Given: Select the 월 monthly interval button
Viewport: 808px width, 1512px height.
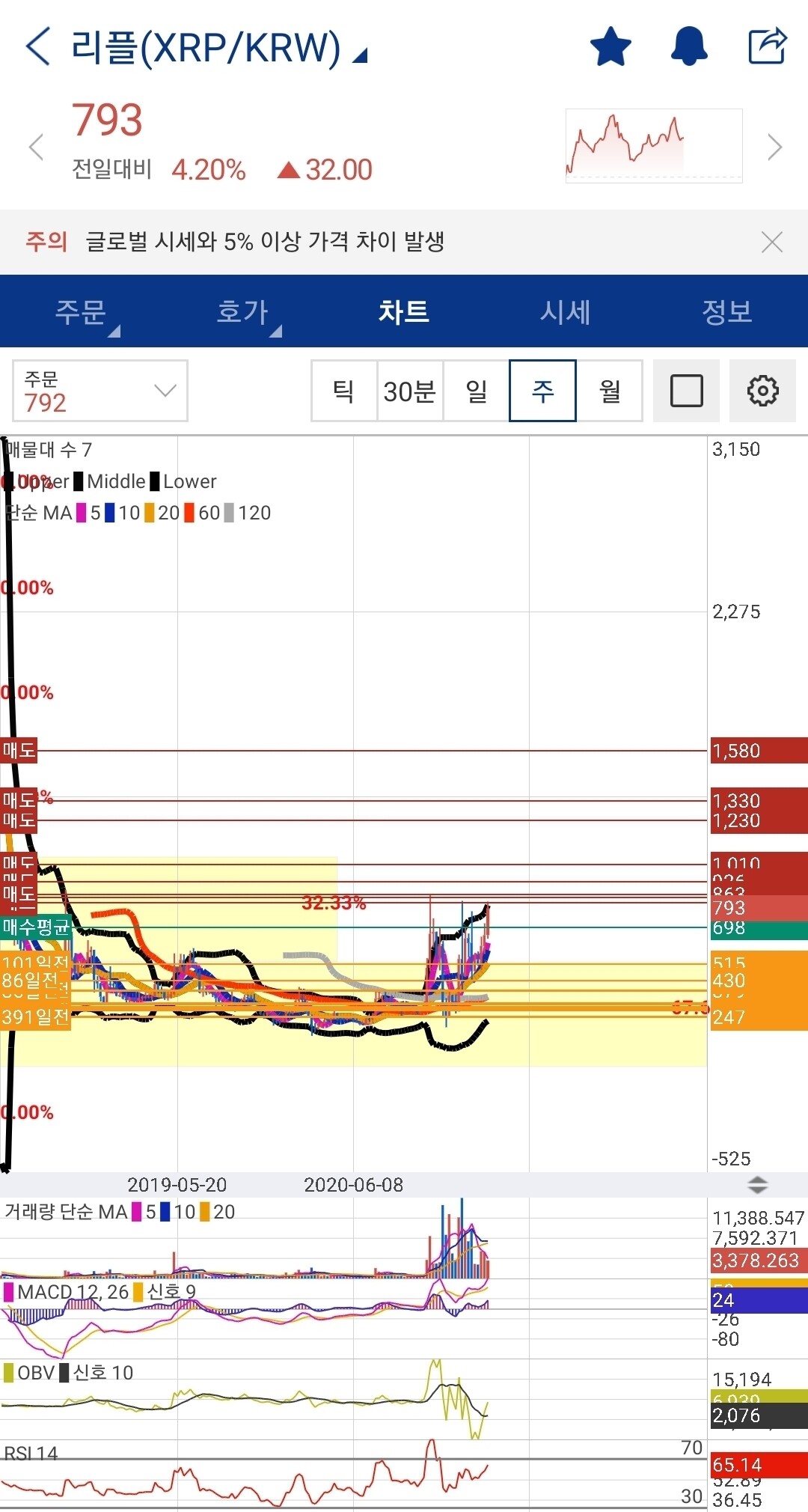Looking at the screenshot, I should (x=609, y=391).
